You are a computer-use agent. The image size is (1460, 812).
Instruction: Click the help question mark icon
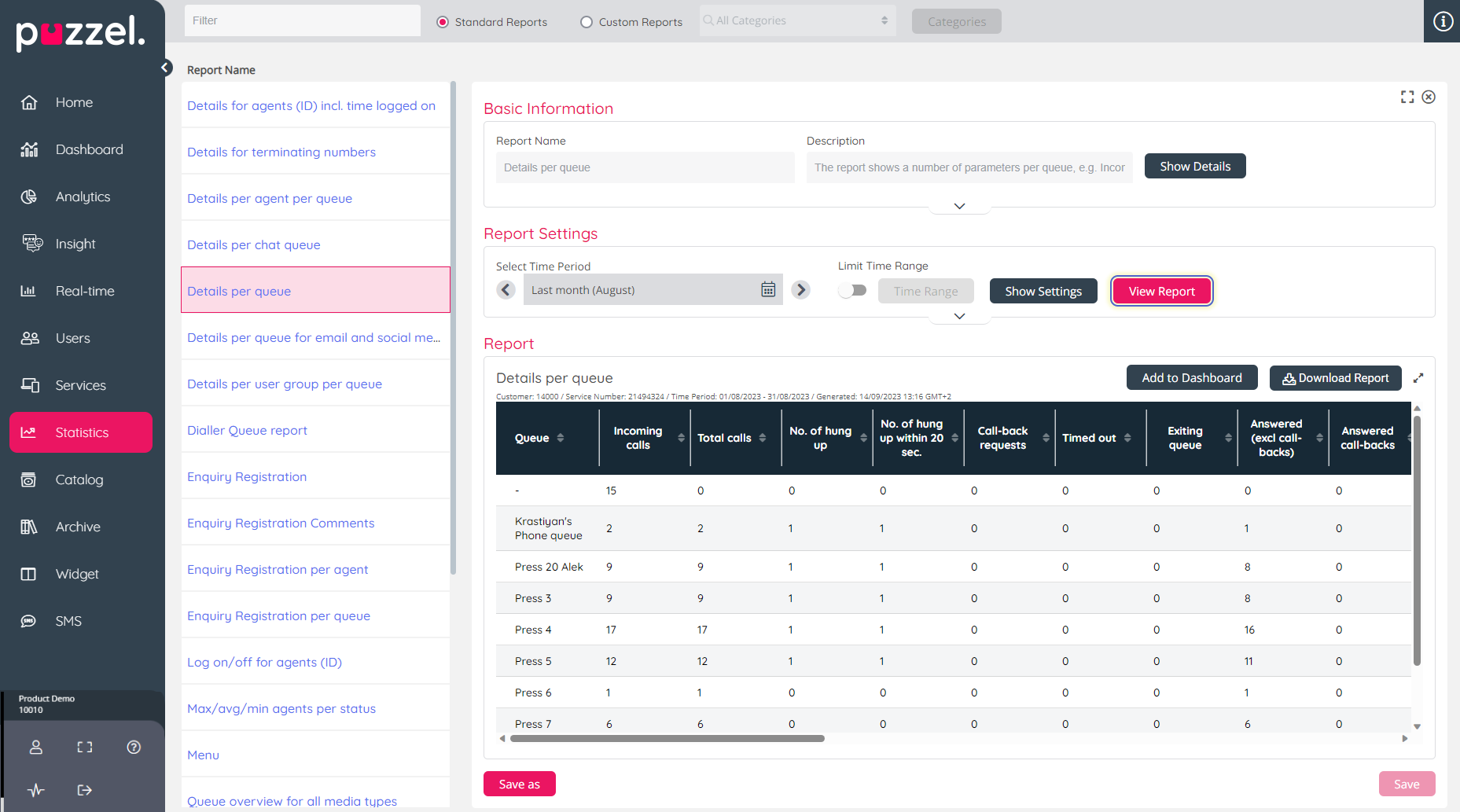134,747
